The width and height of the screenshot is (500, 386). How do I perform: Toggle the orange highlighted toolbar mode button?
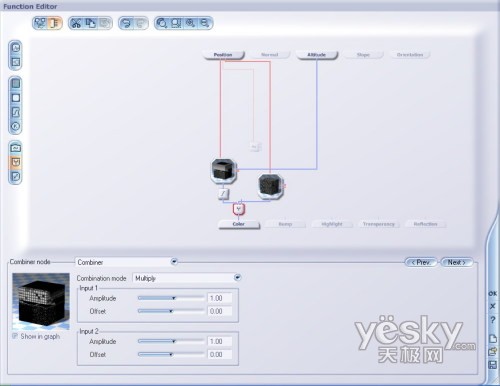coord(54,23)
